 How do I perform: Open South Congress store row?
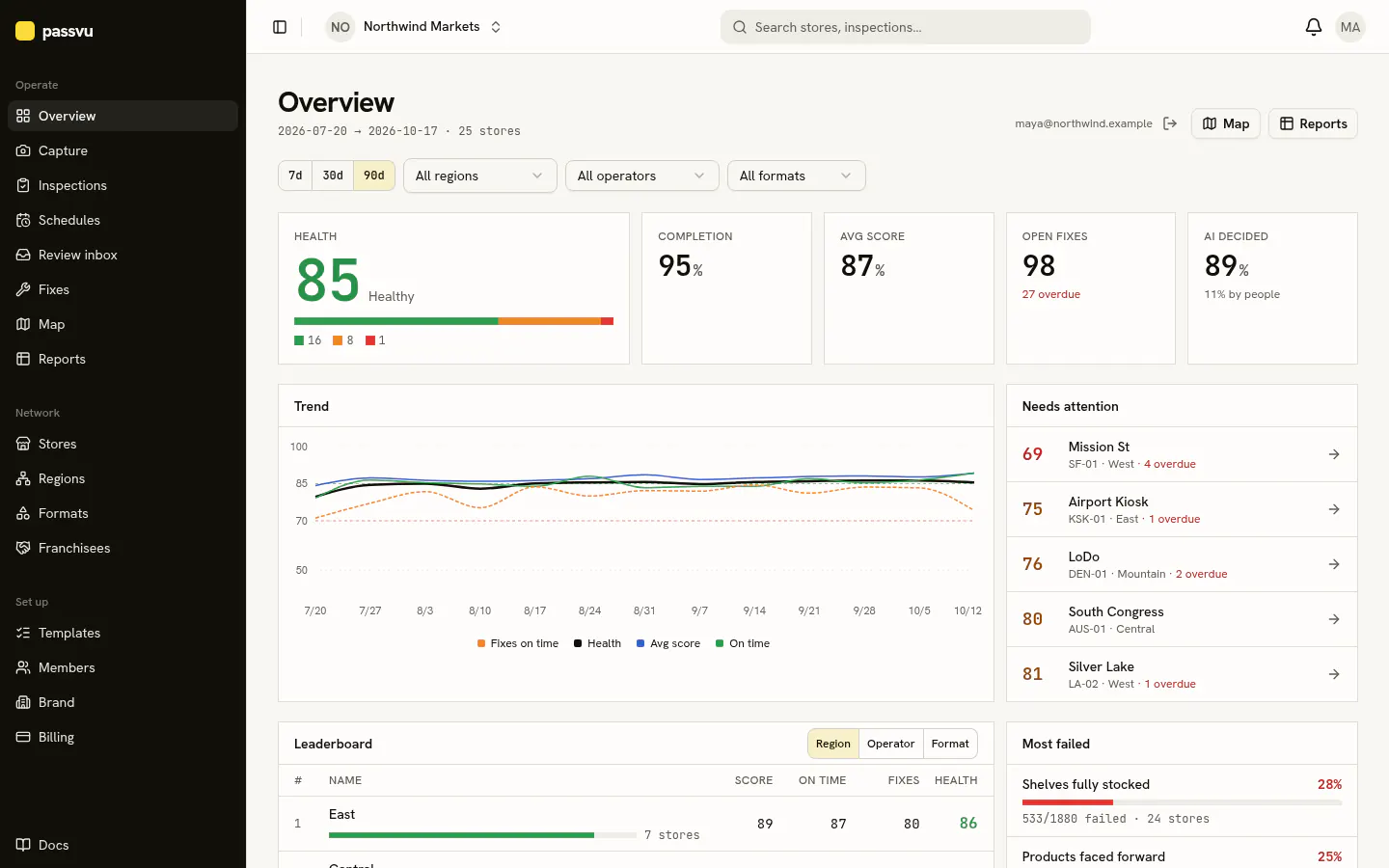point(1182,619)
